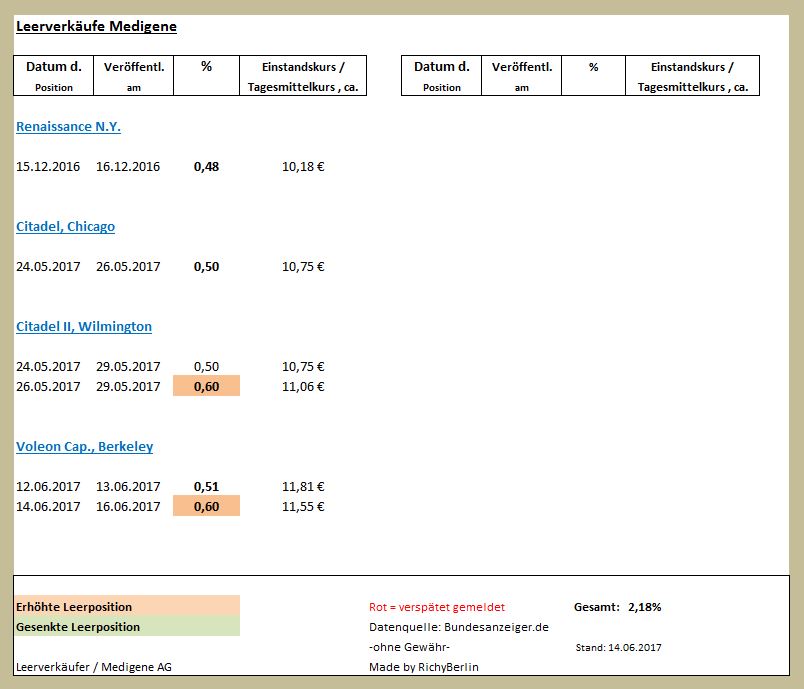804x689 pixels.
Task: Click the left table's Einstandskurs header
Action: 303,75
